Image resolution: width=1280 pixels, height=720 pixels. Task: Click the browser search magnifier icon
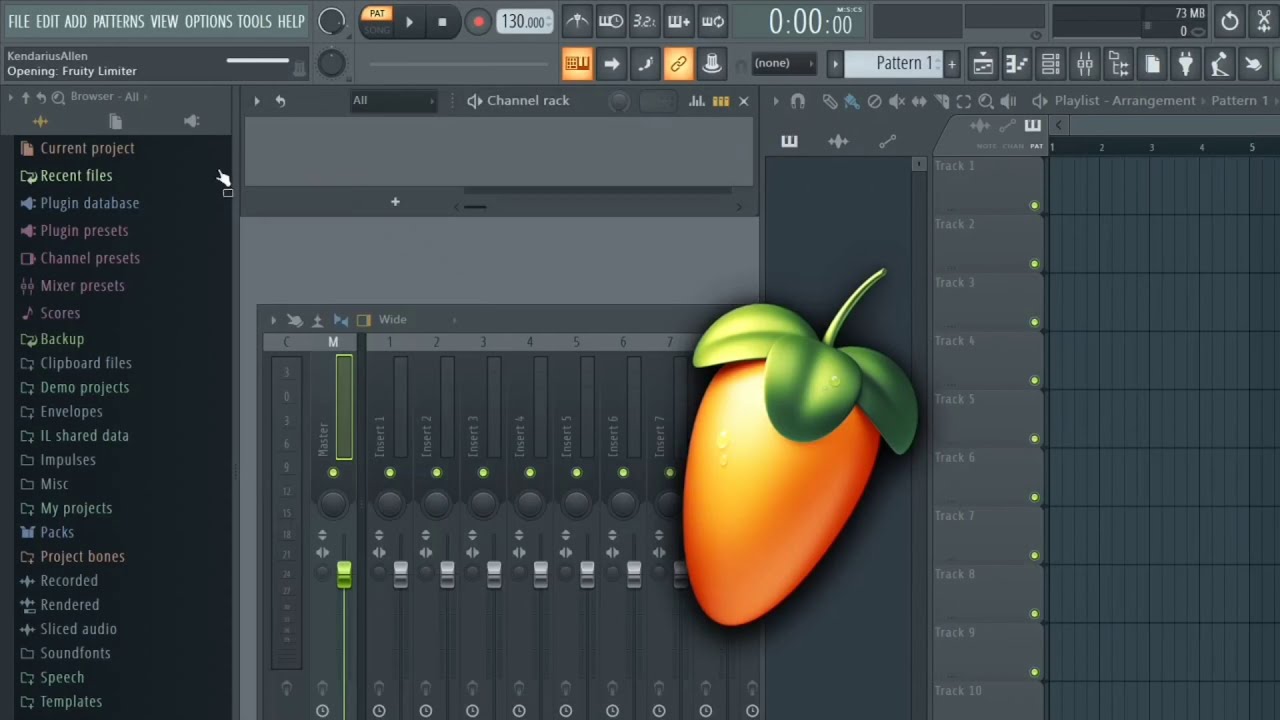58,97
